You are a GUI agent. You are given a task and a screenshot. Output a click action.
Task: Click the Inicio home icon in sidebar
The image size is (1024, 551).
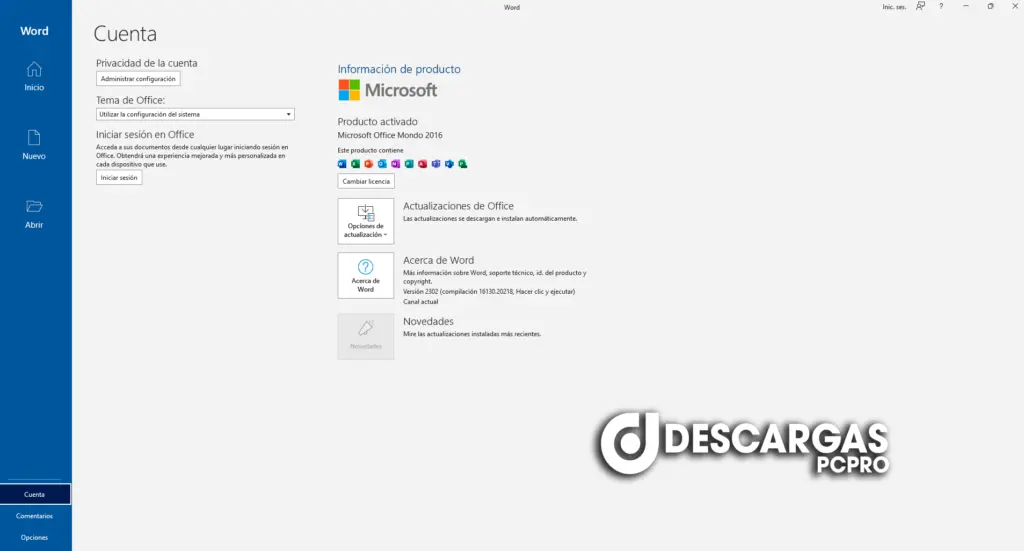[x=34, y=69]
